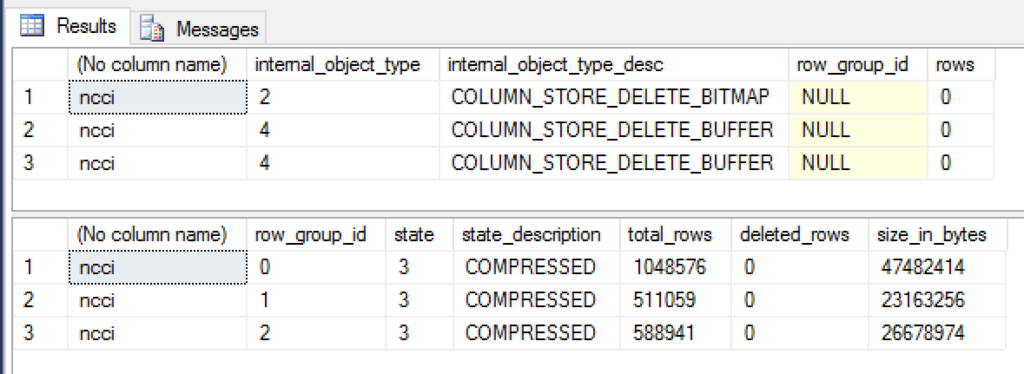Select the NULL cell in COLUMN_STORE_DELETE_BITMAP row
1024x374 pixels.
(858, 97)
